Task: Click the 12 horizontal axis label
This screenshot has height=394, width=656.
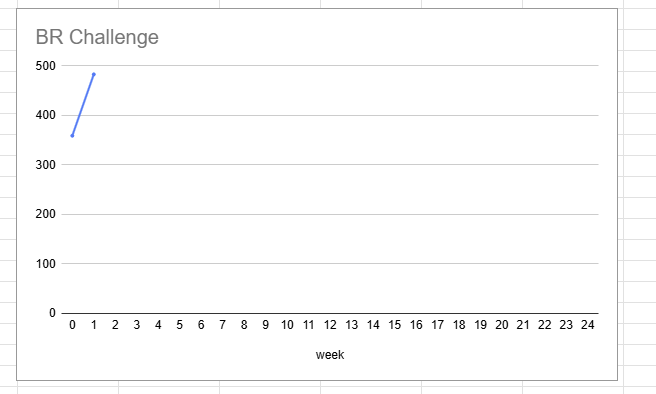Action: (x=330, y=325)
